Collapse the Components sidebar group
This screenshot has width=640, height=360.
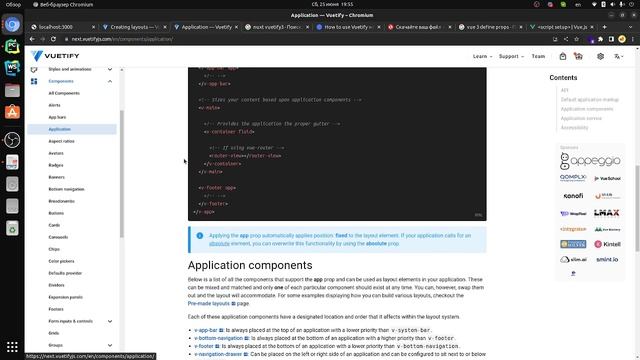pos(110,81)
